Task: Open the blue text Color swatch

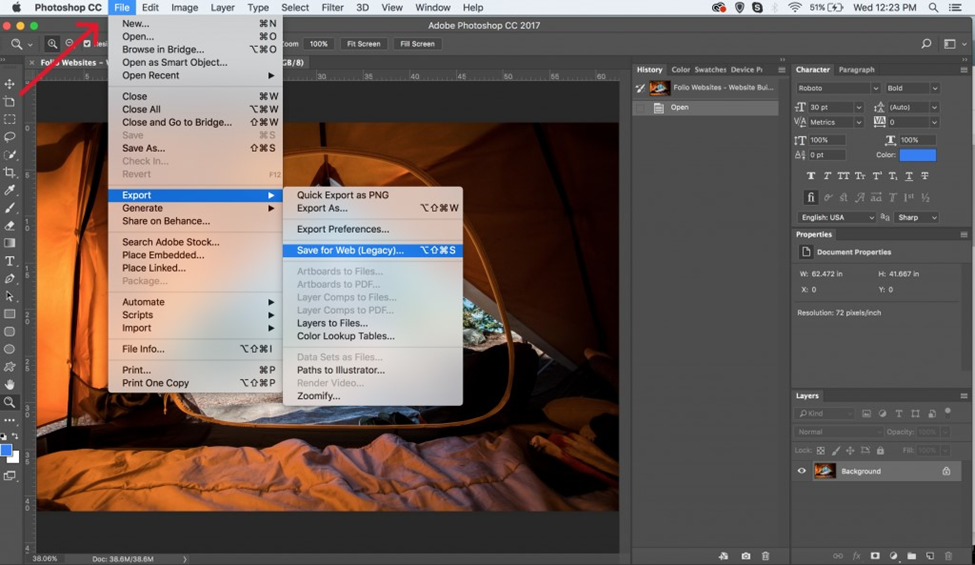Action: [917, 155]
